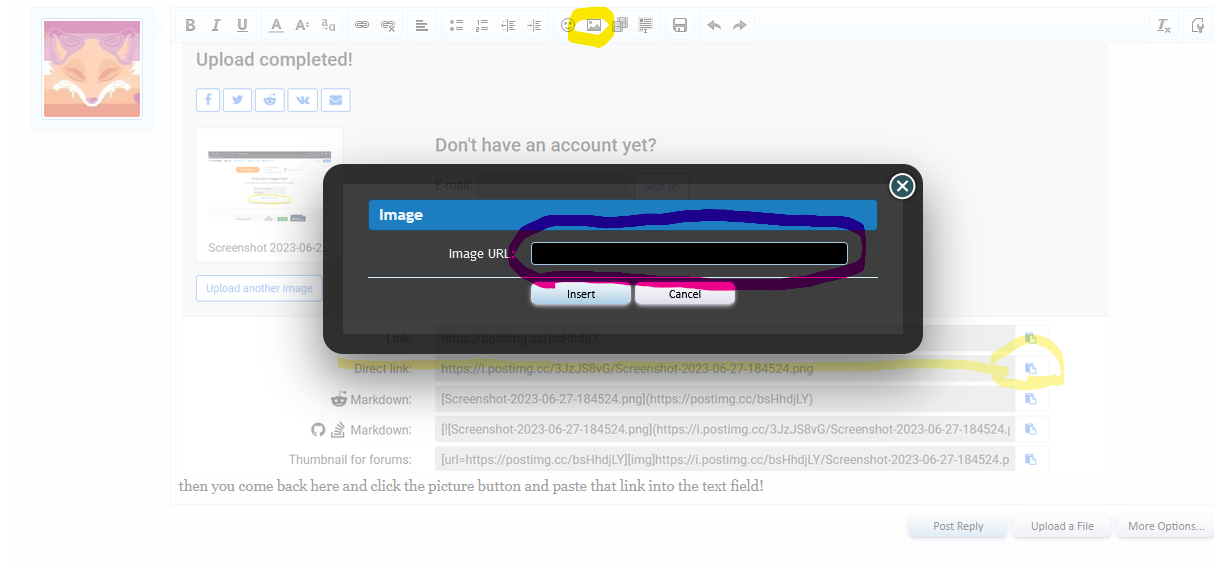Click the Cancel button in Image dialog
The height and width of the screenshot is (563, 1214).
click(x=685, y=294)
